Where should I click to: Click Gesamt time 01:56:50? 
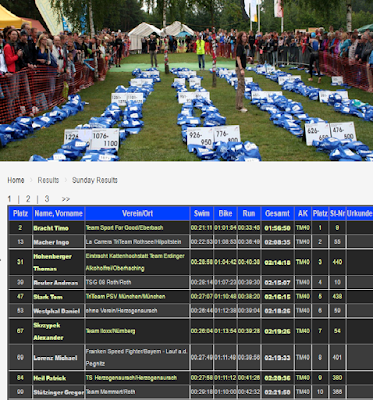coord(277,228)
